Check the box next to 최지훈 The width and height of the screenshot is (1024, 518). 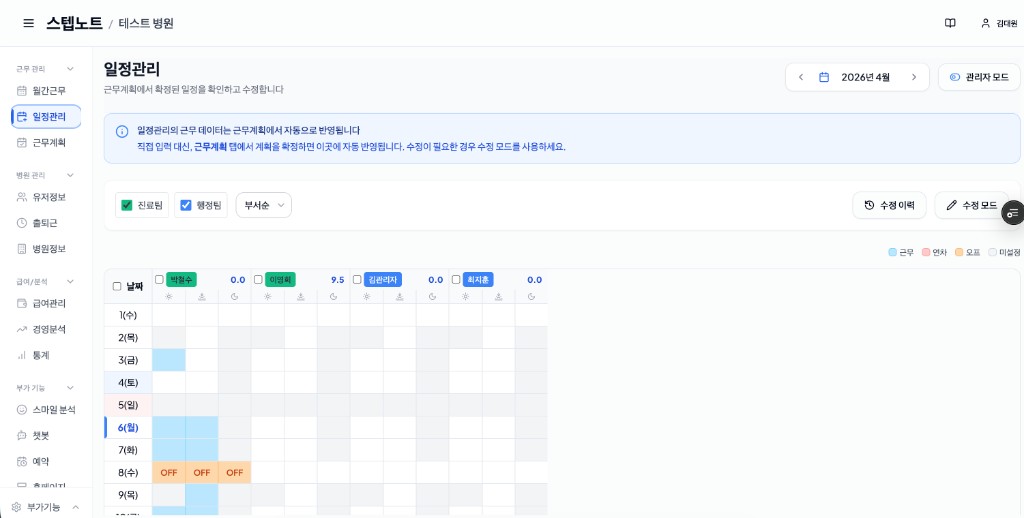click(x=456, y=280)
